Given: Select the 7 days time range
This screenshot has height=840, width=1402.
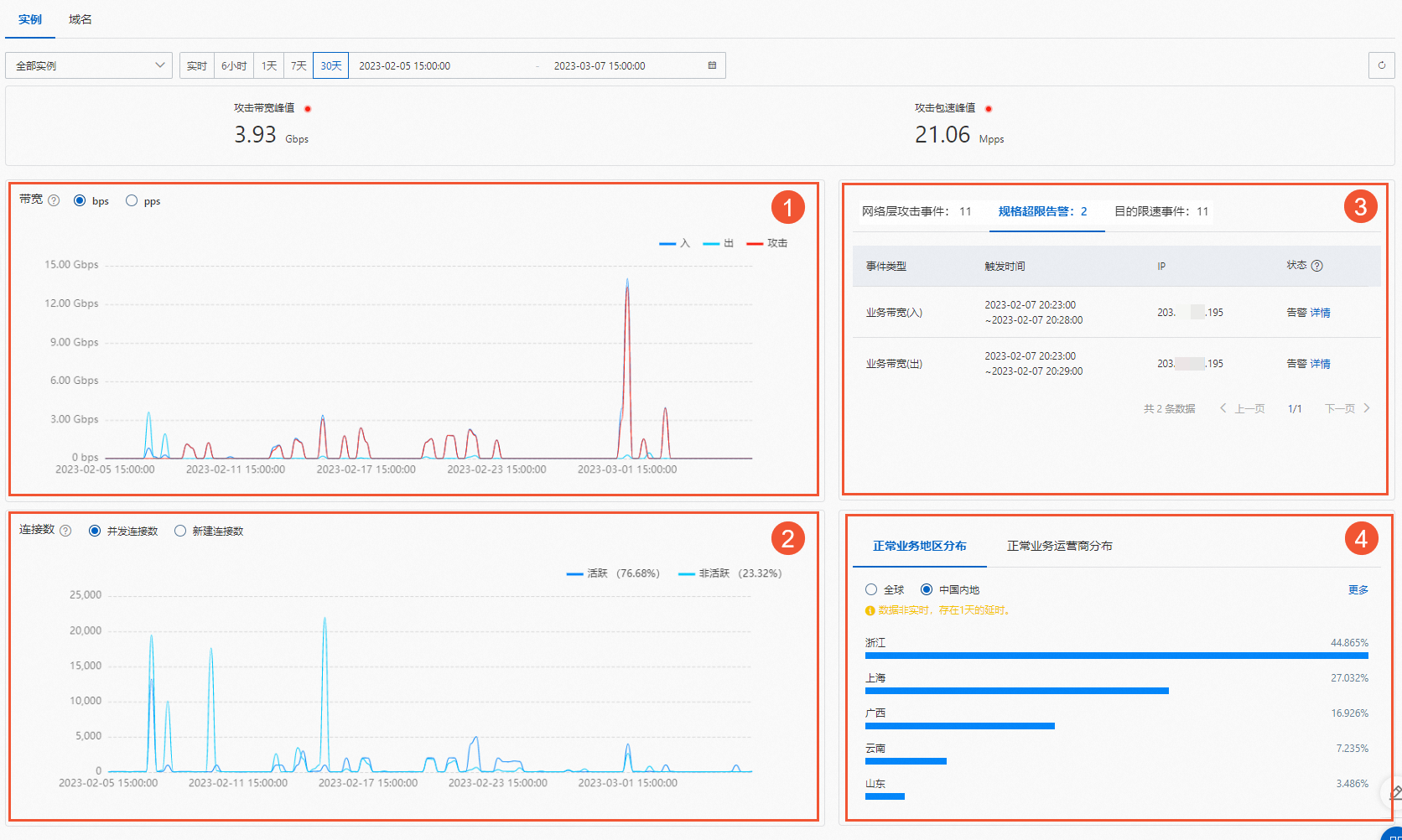Looking at the screenshot, I should [x=299, y=65].
